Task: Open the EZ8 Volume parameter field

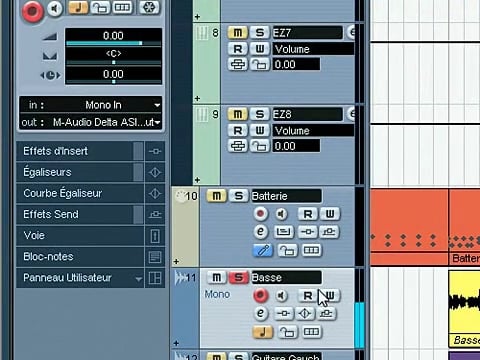Action: 313,131
